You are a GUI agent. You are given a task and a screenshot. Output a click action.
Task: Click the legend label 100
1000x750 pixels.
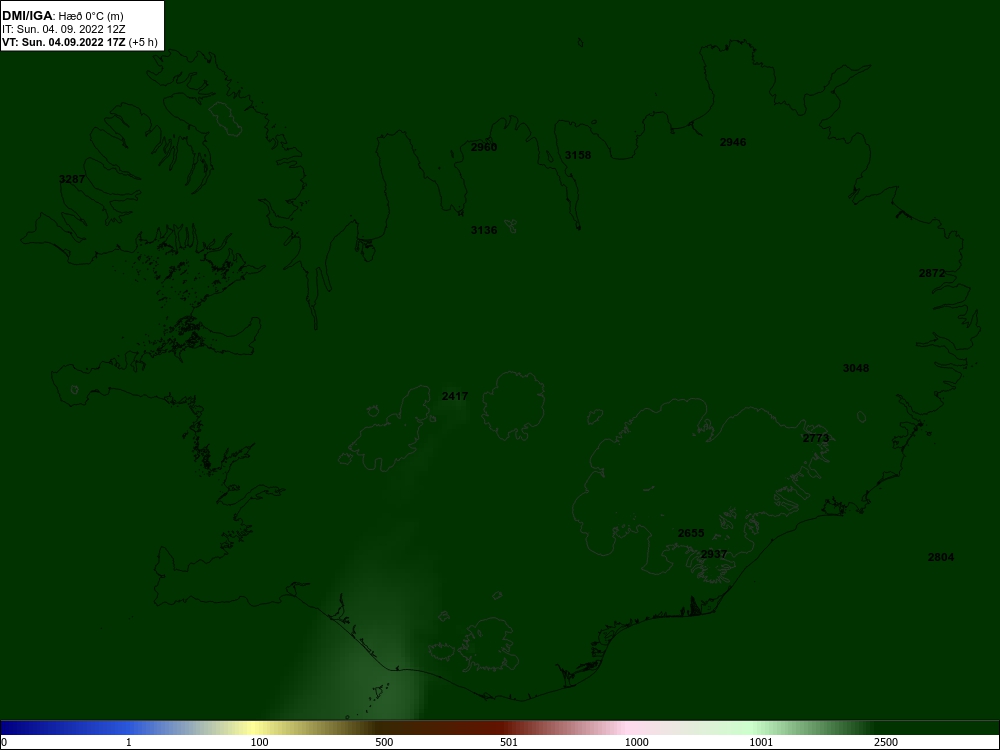[x=259, y=742]
